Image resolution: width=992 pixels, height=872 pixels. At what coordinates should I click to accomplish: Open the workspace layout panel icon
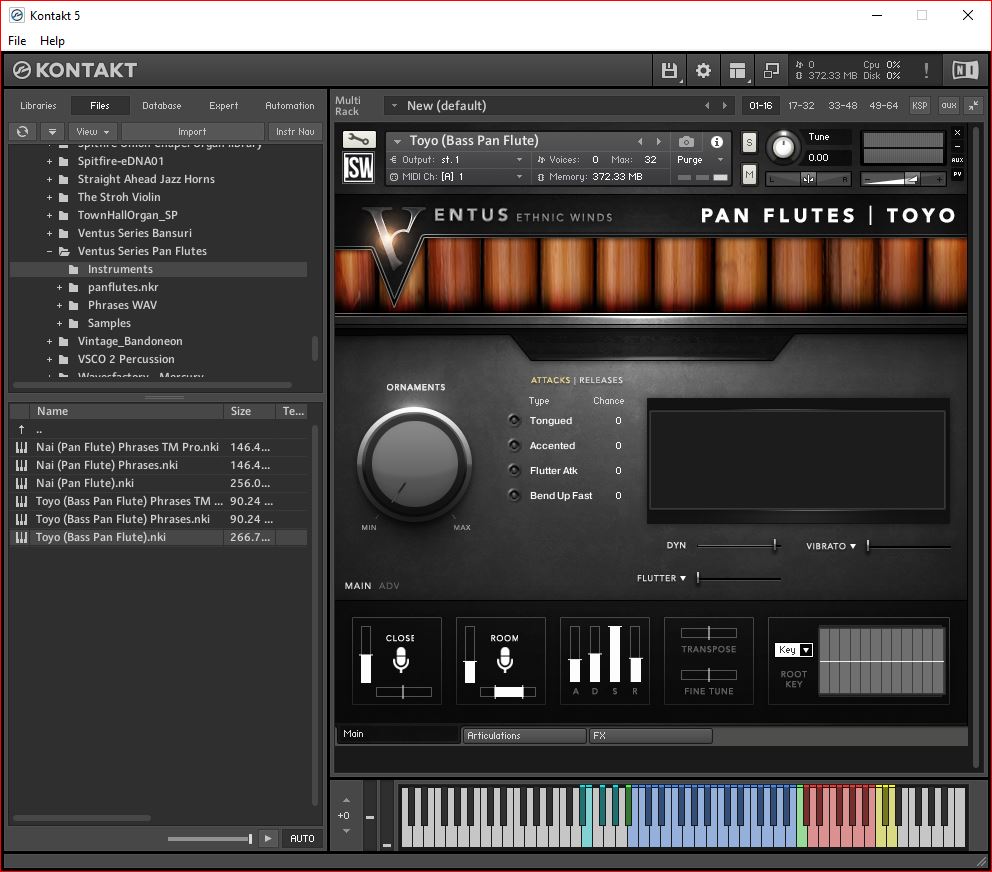click(737, 70)
